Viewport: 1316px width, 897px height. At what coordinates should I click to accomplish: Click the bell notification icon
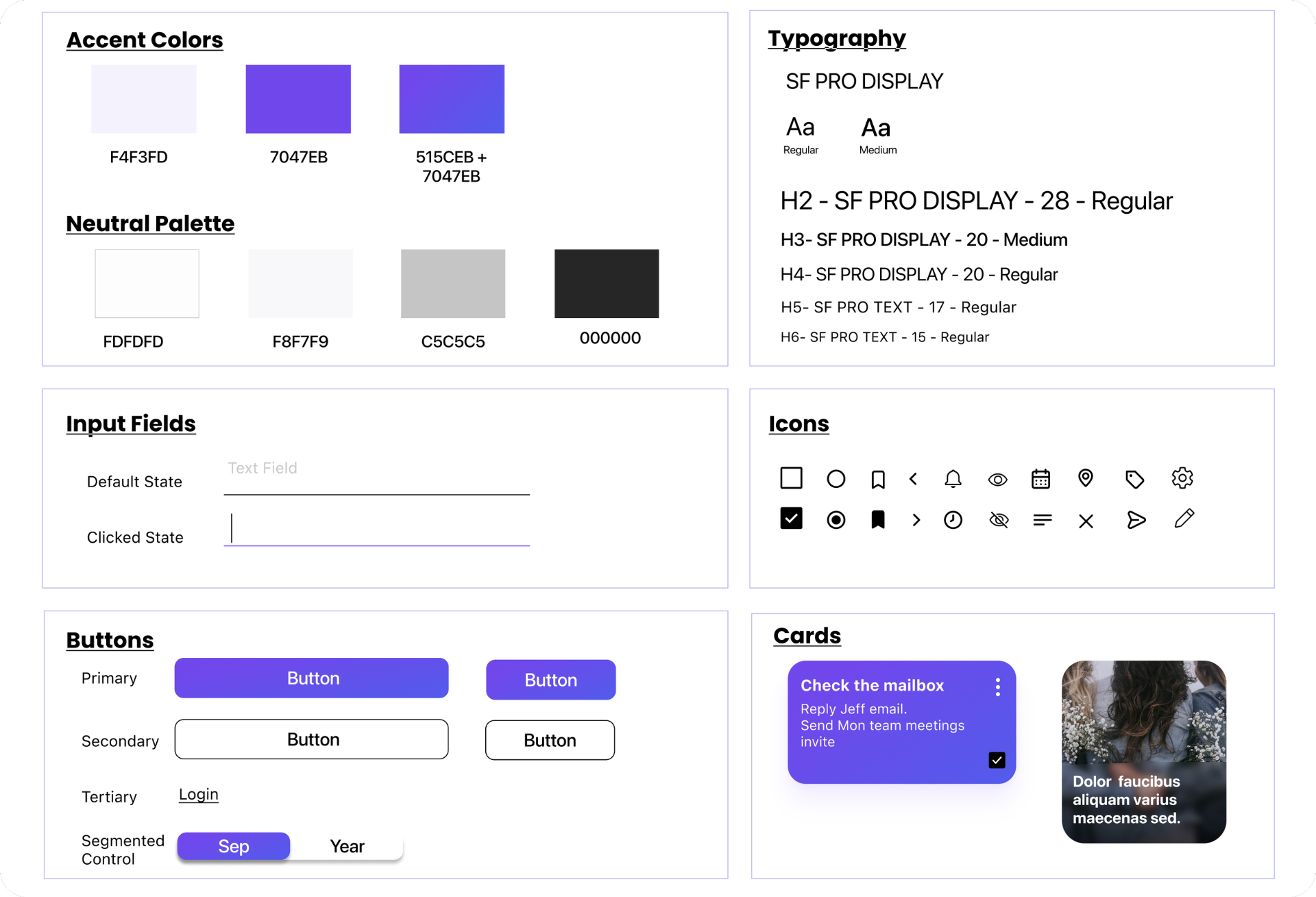click(953, 478)
